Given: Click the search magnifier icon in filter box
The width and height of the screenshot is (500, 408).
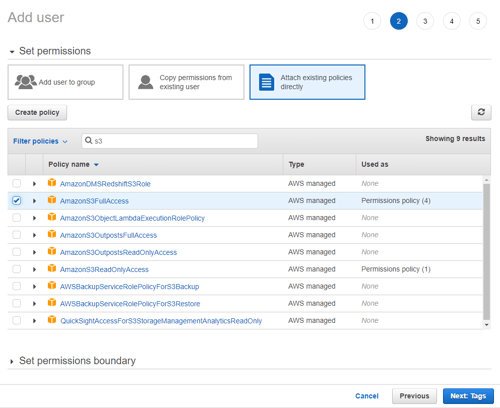Looking at the screenshot, I should coord(88,140).
